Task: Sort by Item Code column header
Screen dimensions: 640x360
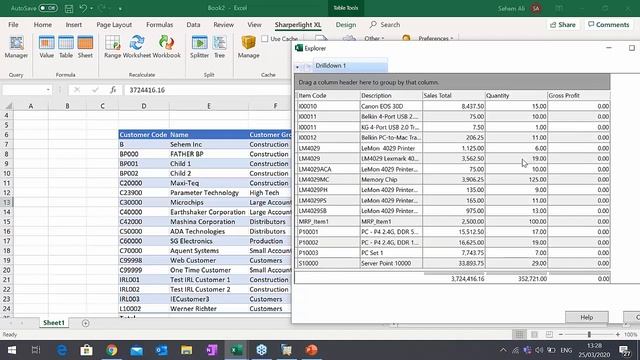Action: click(328, 95)
